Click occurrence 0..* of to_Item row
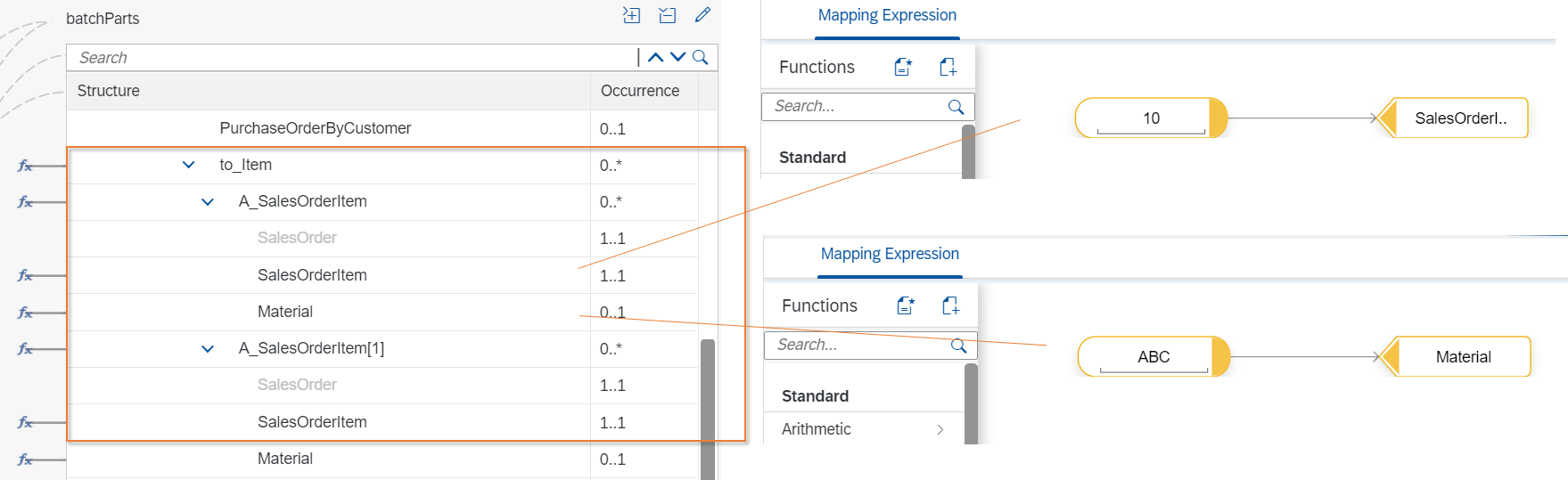1568x480 pixels. 611,166
